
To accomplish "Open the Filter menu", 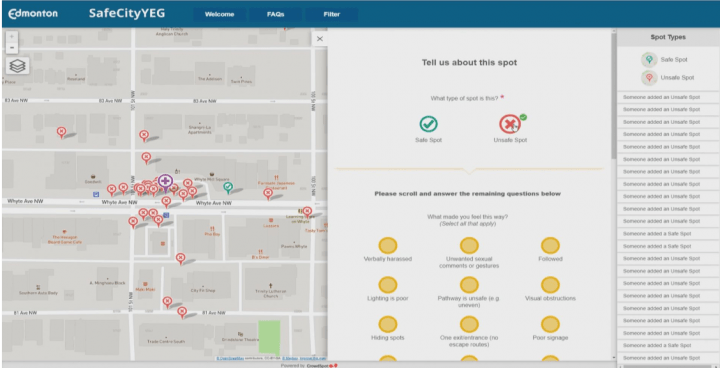I will pyautogui.click(x=332, y=14).
